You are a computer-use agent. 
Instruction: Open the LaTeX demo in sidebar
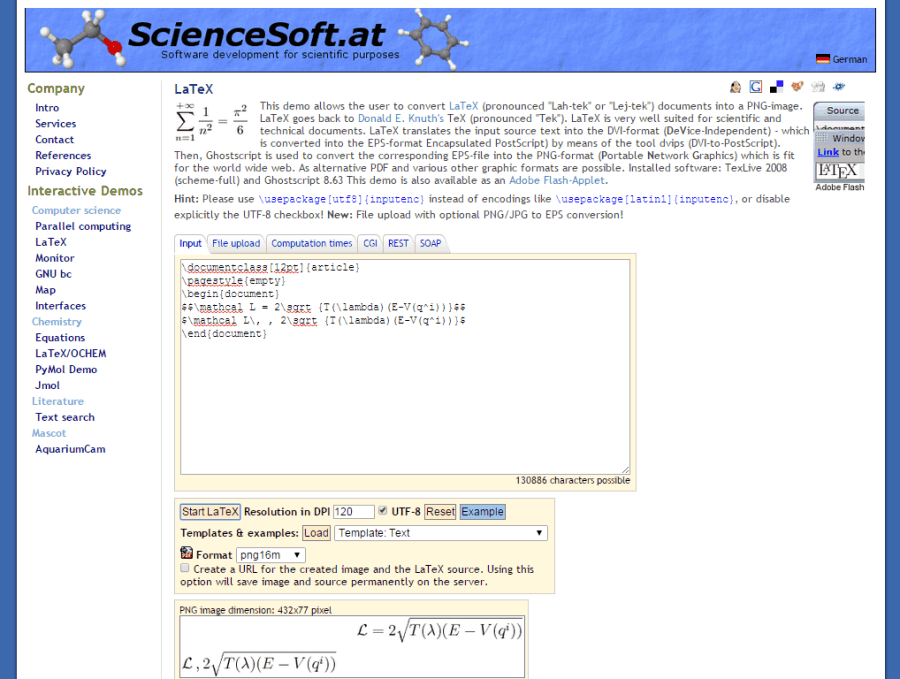click(51, 242)
